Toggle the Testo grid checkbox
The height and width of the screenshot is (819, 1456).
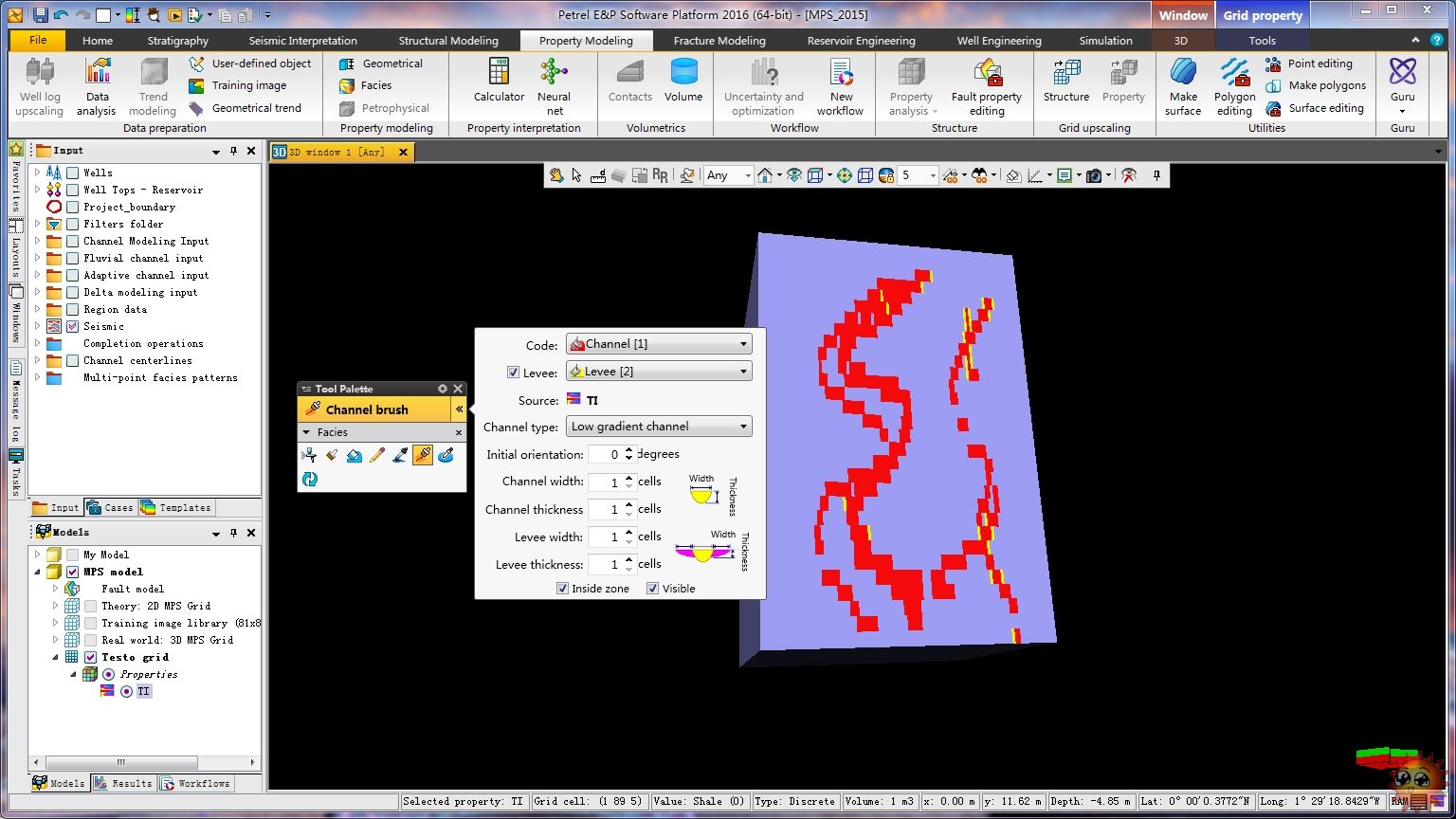click(90, 657)
